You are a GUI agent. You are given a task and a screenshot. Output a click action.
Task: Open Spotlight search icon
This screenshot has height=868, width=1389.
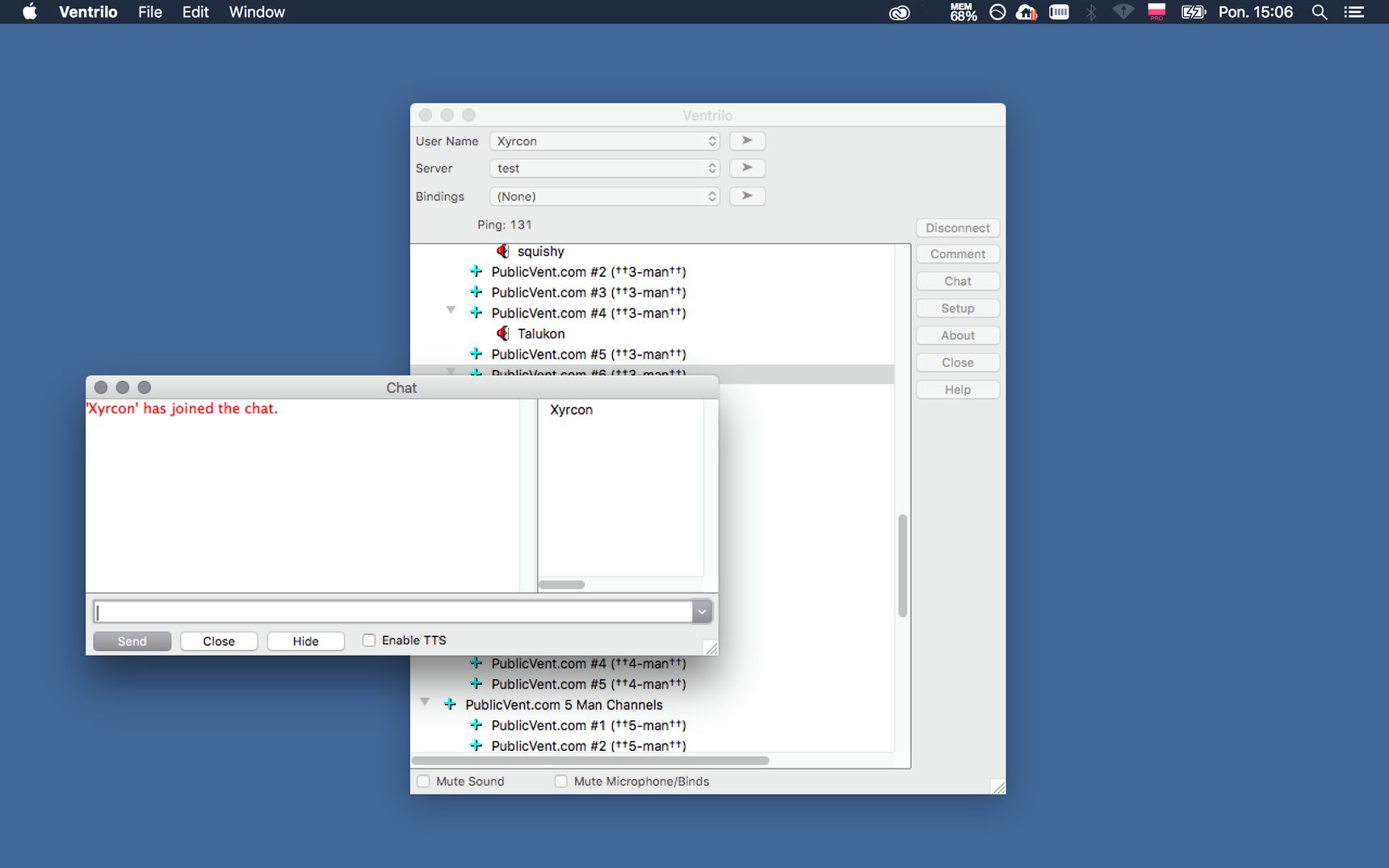[x=1319, y=12]
